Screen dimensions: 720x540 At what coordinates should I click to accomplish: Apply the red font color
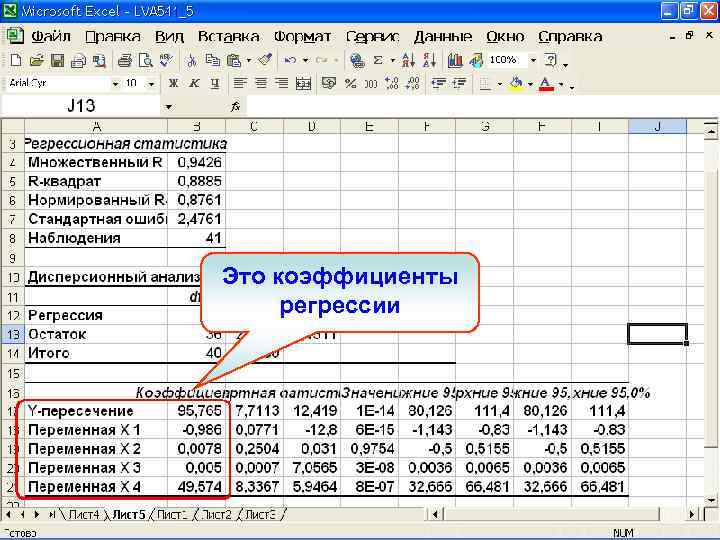(546, 84)
